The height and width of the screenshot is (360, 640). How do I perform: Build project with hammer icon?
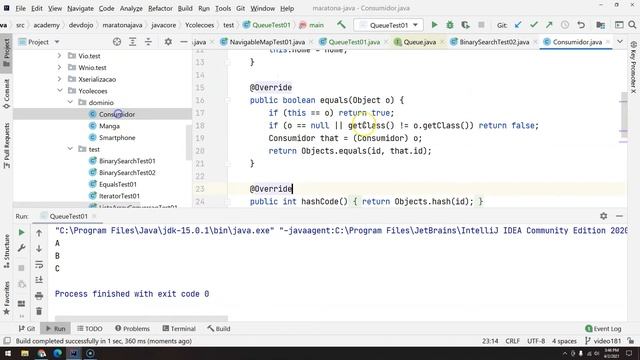pos(341,25)
